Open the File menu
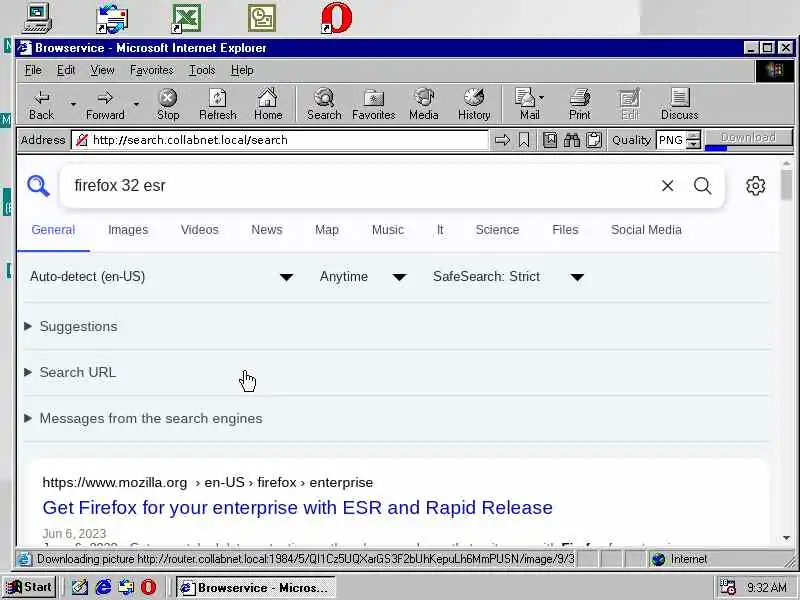800x600 pixels. (33, 70)
